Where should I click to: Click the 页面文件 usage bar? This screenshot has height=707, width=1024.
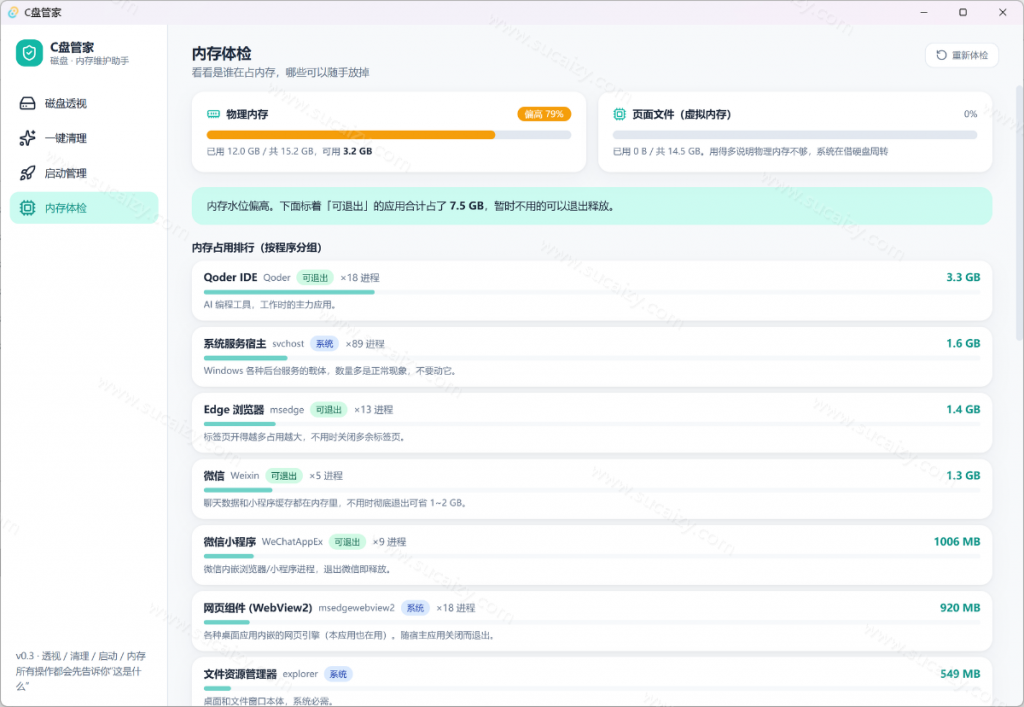[795, 135]
